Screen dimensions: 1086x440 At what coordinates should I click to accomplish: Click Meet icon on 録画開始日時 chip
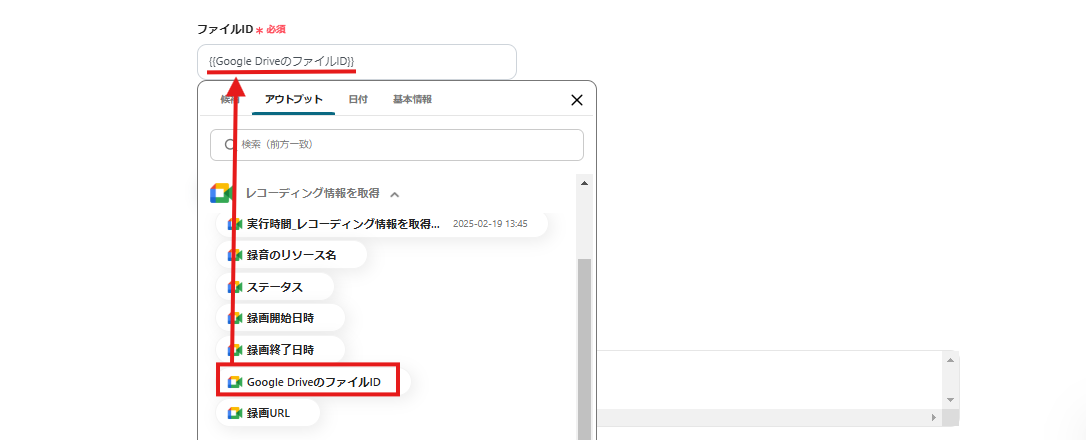pyautogui.click(x=235, y=319)
